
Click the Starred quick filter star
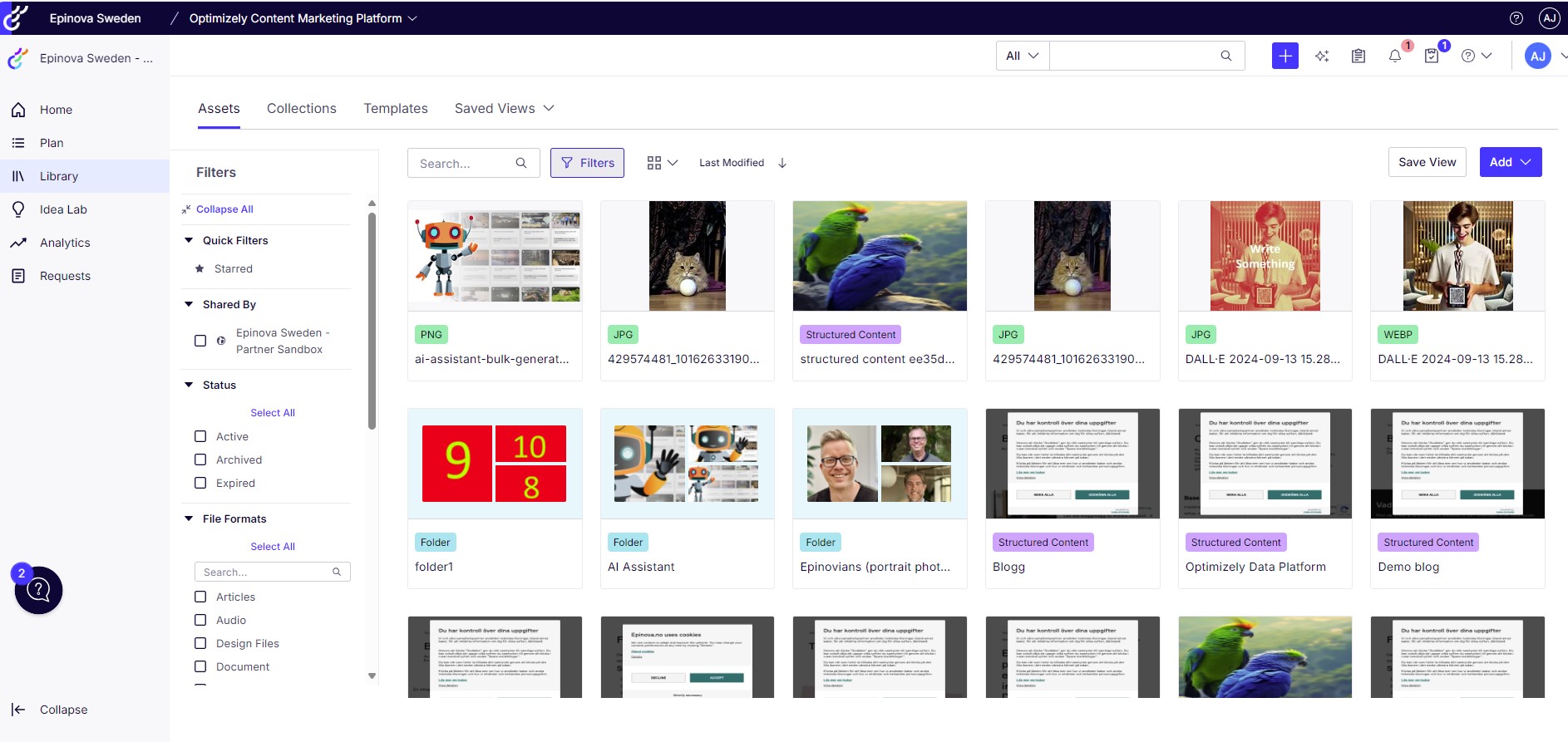point(200,268)
